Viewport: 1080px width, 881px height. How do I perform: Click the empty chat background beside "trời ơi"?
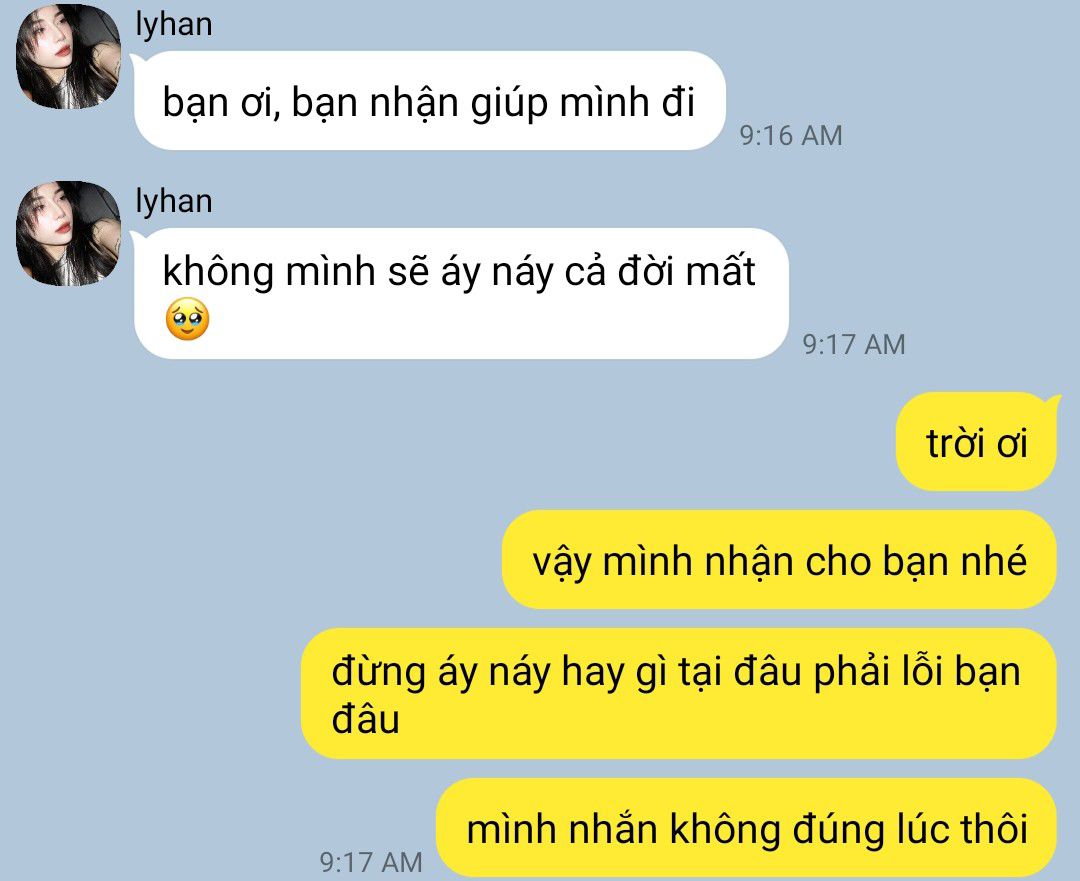tap(551, 442)
